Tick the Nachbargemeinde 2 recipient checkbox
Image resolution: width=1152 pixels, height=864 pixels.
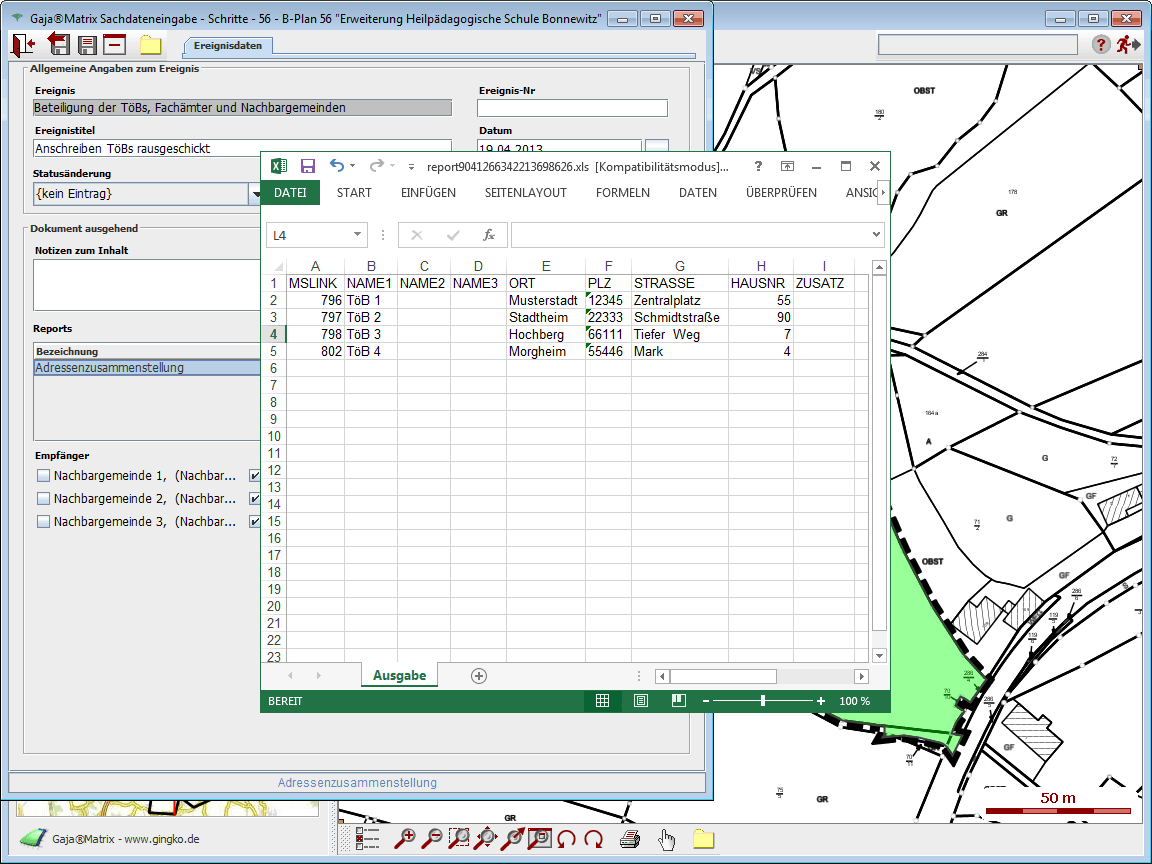tap(43, 498)
